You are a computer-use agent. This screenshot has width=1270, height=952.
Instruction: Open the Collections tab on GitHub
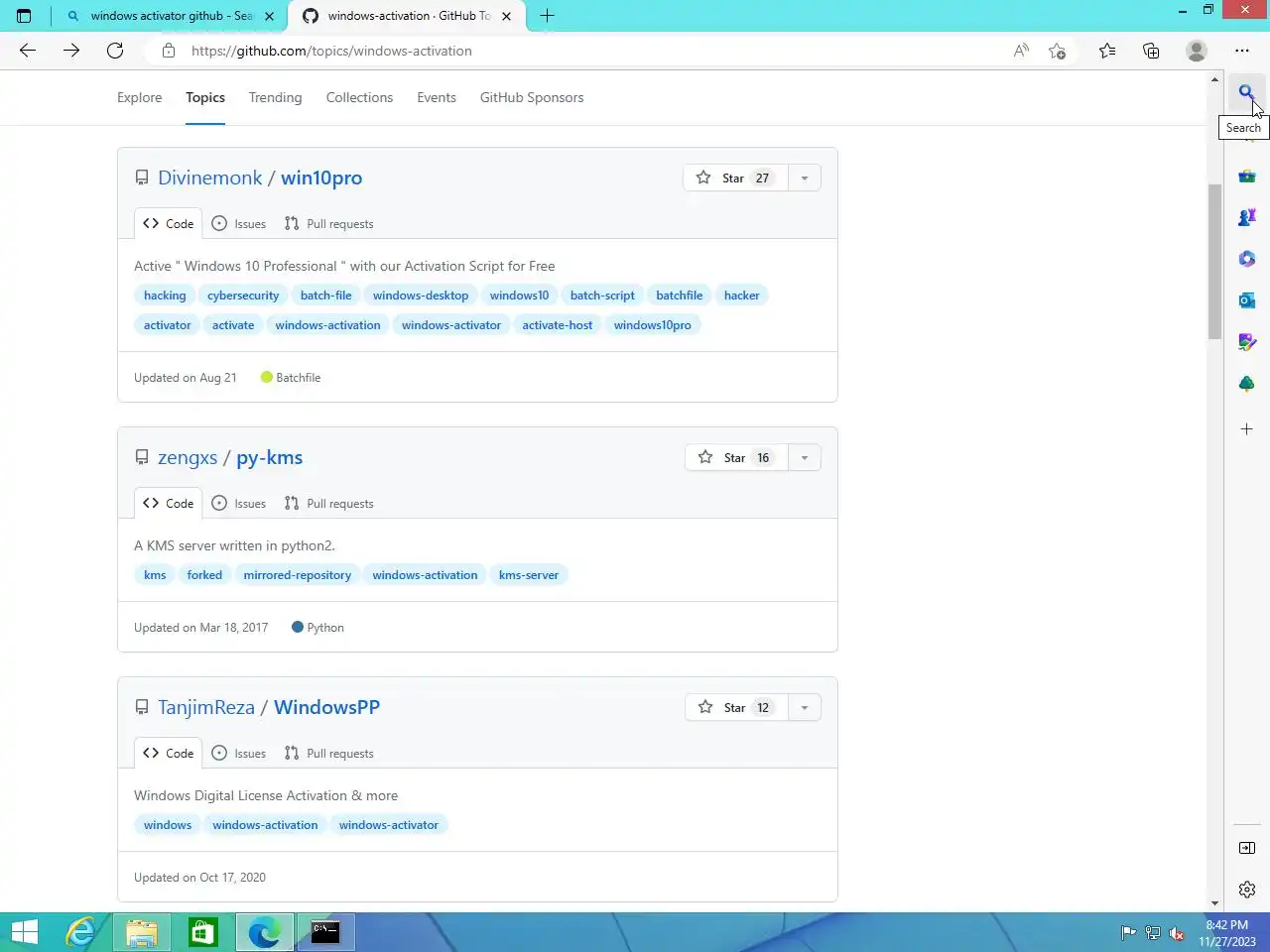click(x=359, y=97)
